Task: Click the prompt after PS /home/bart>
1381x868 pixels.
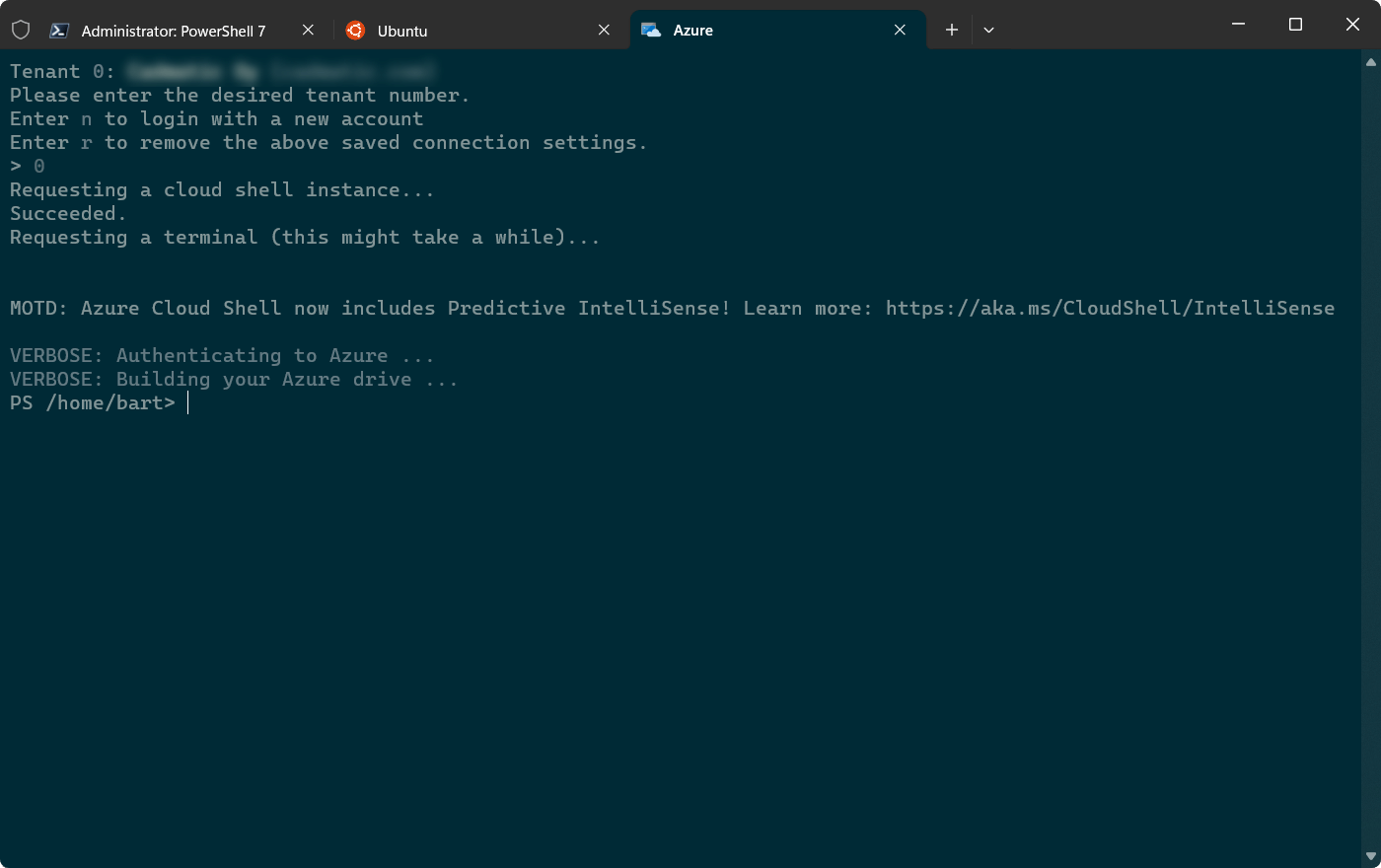Action: point(187,402)
